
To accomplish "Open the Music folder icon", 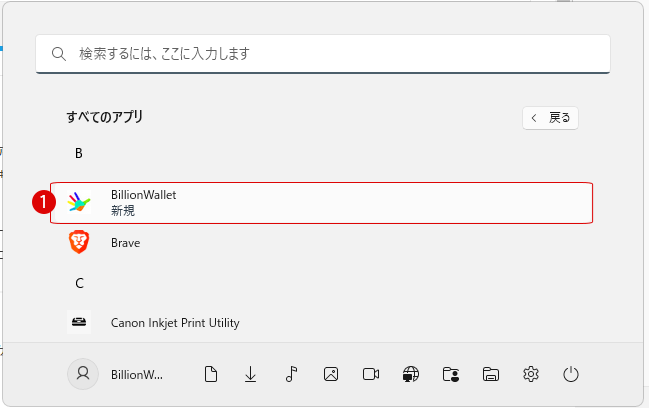I will 291,374.
